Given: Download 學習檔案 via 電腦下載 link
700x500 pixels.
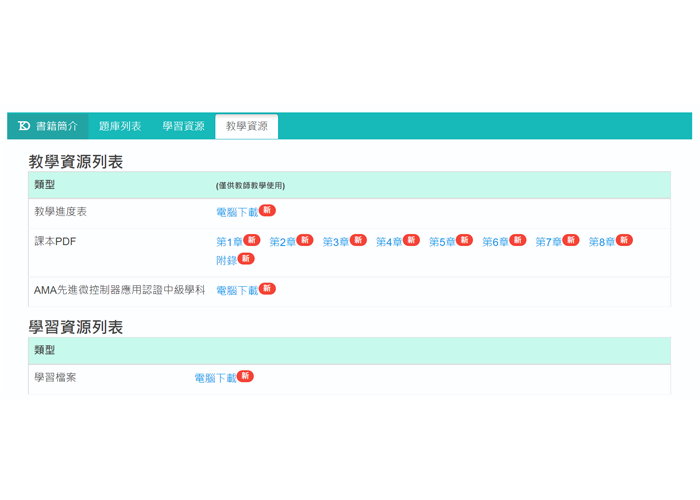Looking at the screenshot, I should pos(215,378).
